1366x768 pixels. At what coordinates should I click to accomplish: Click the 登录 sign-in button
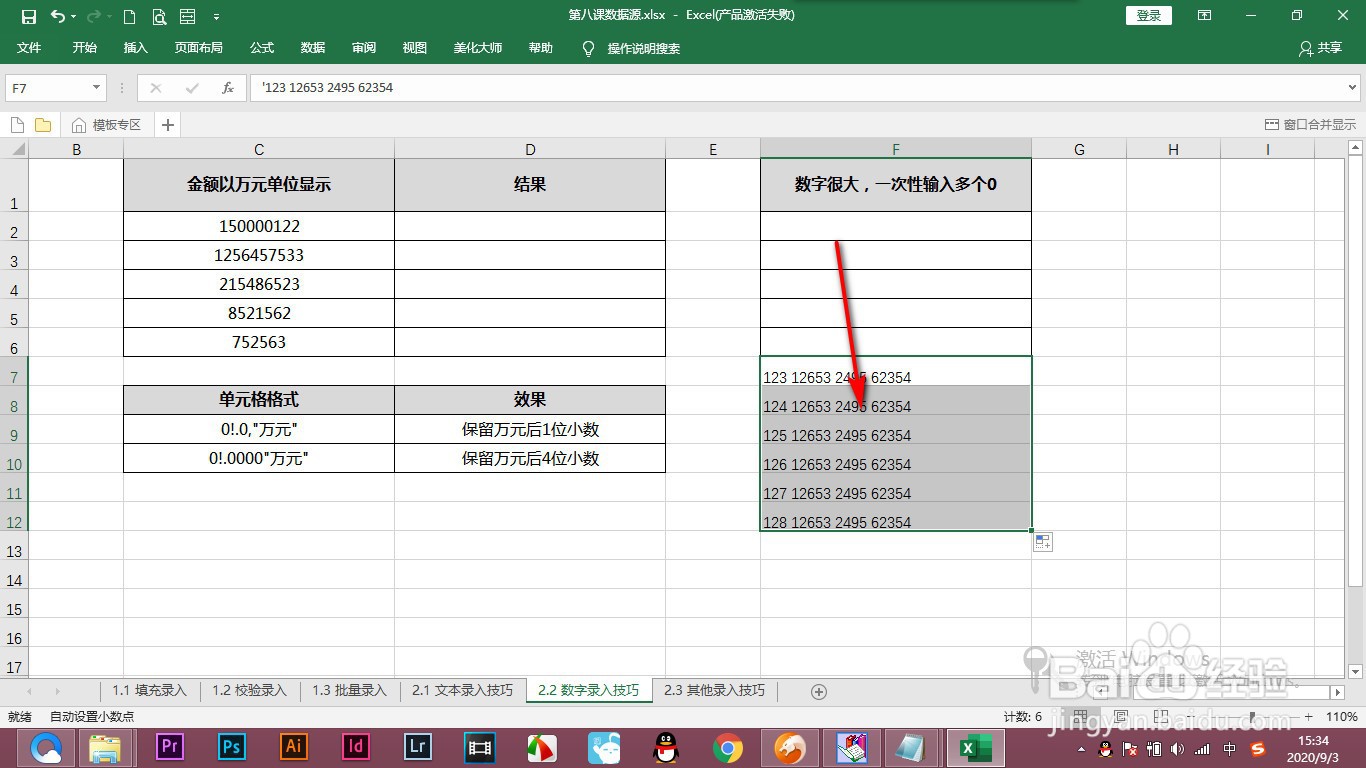pyautogui.click(x=1147, y=15)
